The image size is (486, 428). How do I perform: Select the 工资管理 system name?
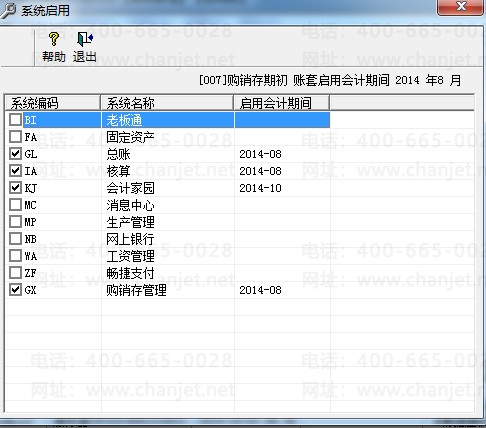coord(130,256)
